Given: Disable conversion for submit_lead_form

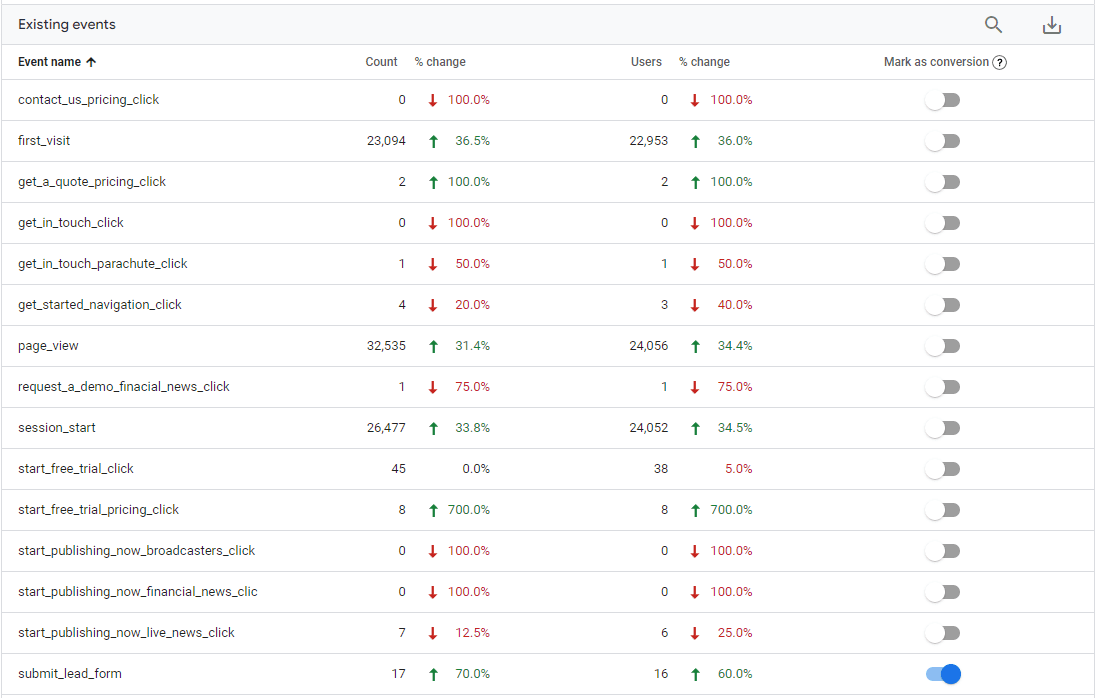Looking at the screenshot, I should (x=943, y=674).
